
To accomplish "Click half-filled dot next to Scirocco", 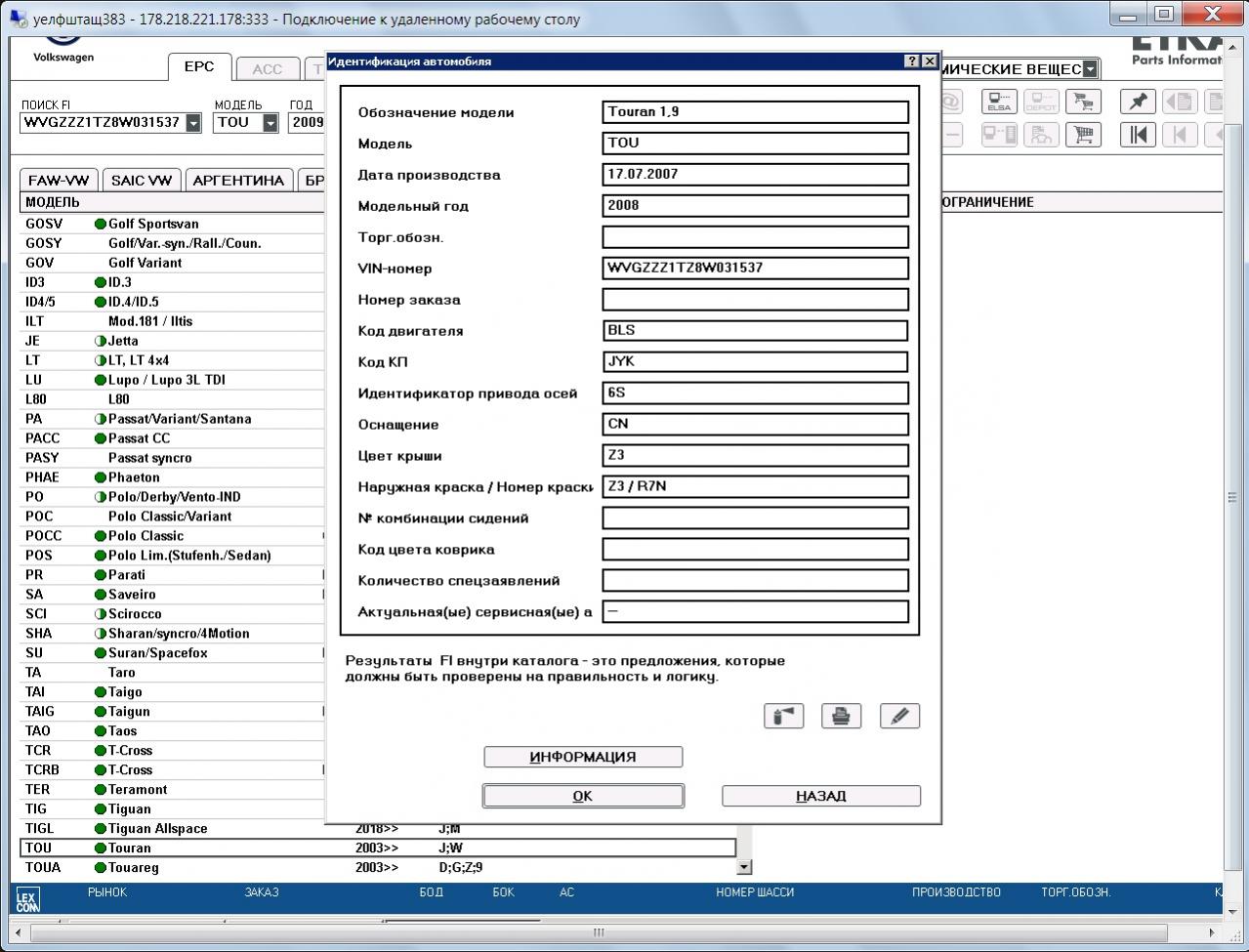I will [101, 614].
